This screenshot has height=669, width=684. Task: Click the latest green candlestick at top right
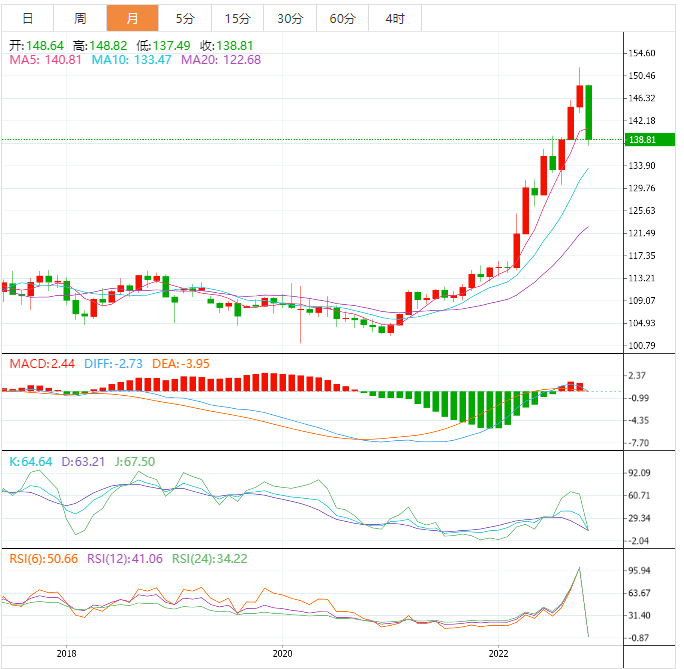pyautogui.click(x=590, y=112)
